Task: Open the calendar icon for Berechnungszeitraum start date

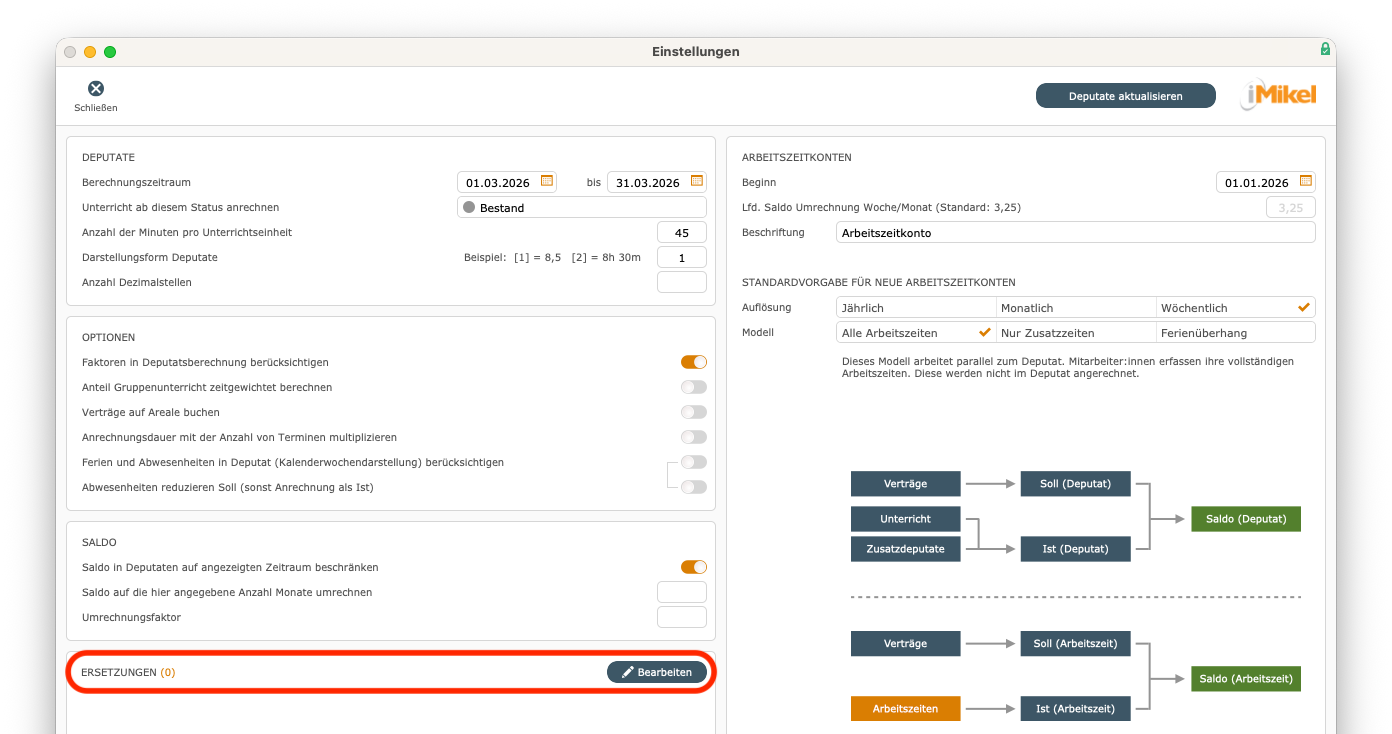Action: click(x=546, y=182)
